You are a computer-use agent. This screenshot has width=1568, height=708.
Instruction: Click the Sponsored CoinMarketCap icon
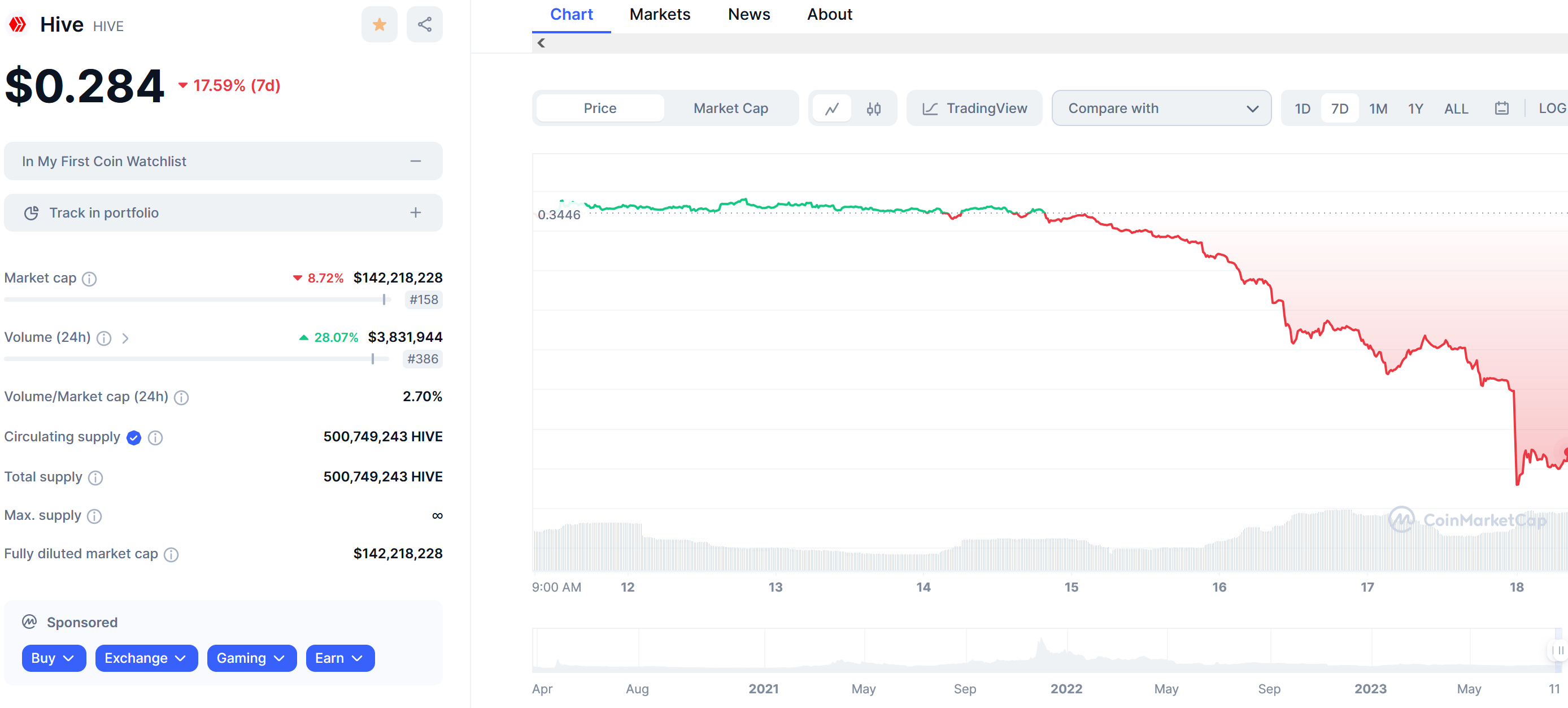(30, 622)
